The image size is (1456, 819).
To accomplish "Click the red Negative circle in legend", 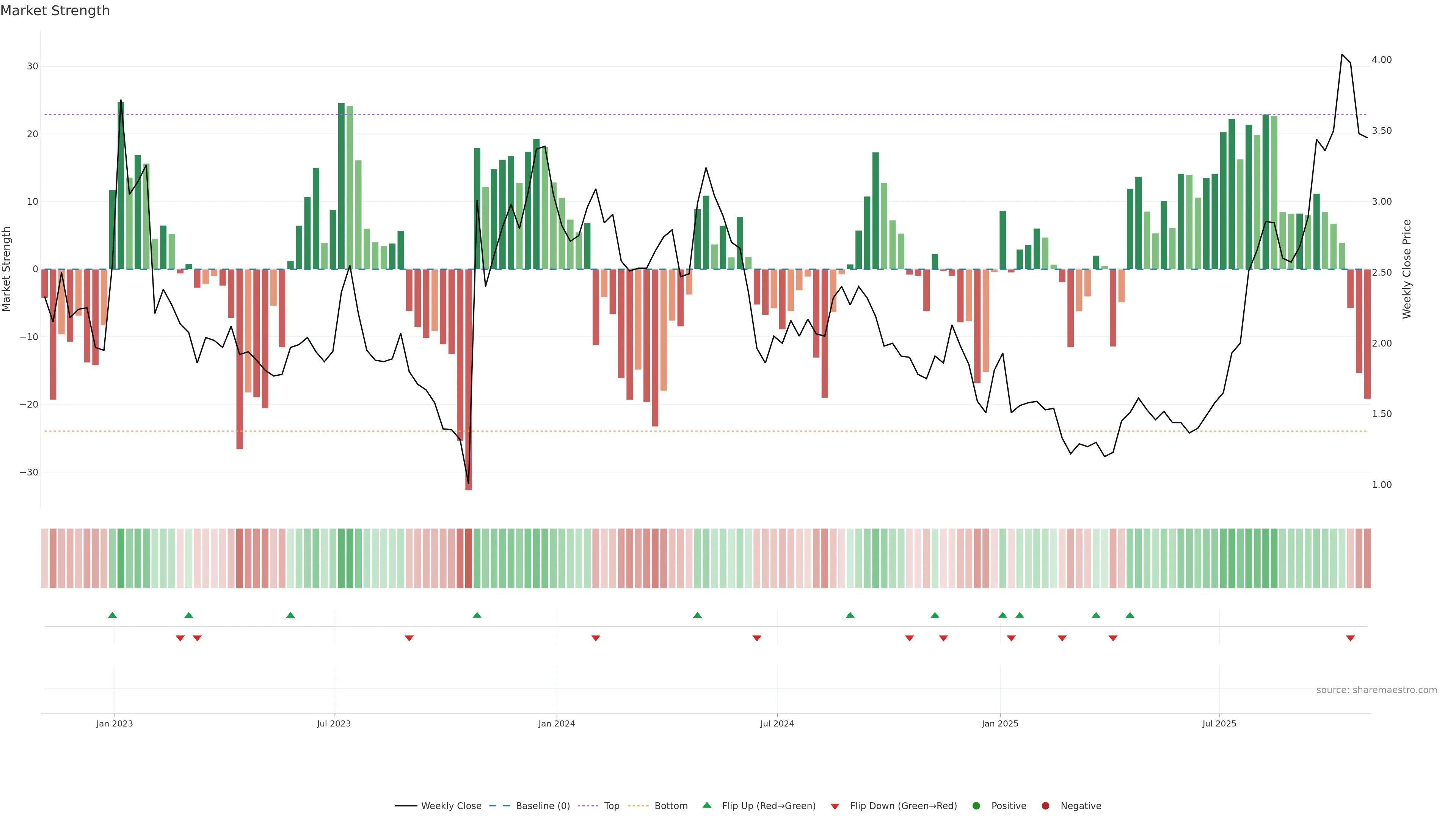I will [1045, 806].
